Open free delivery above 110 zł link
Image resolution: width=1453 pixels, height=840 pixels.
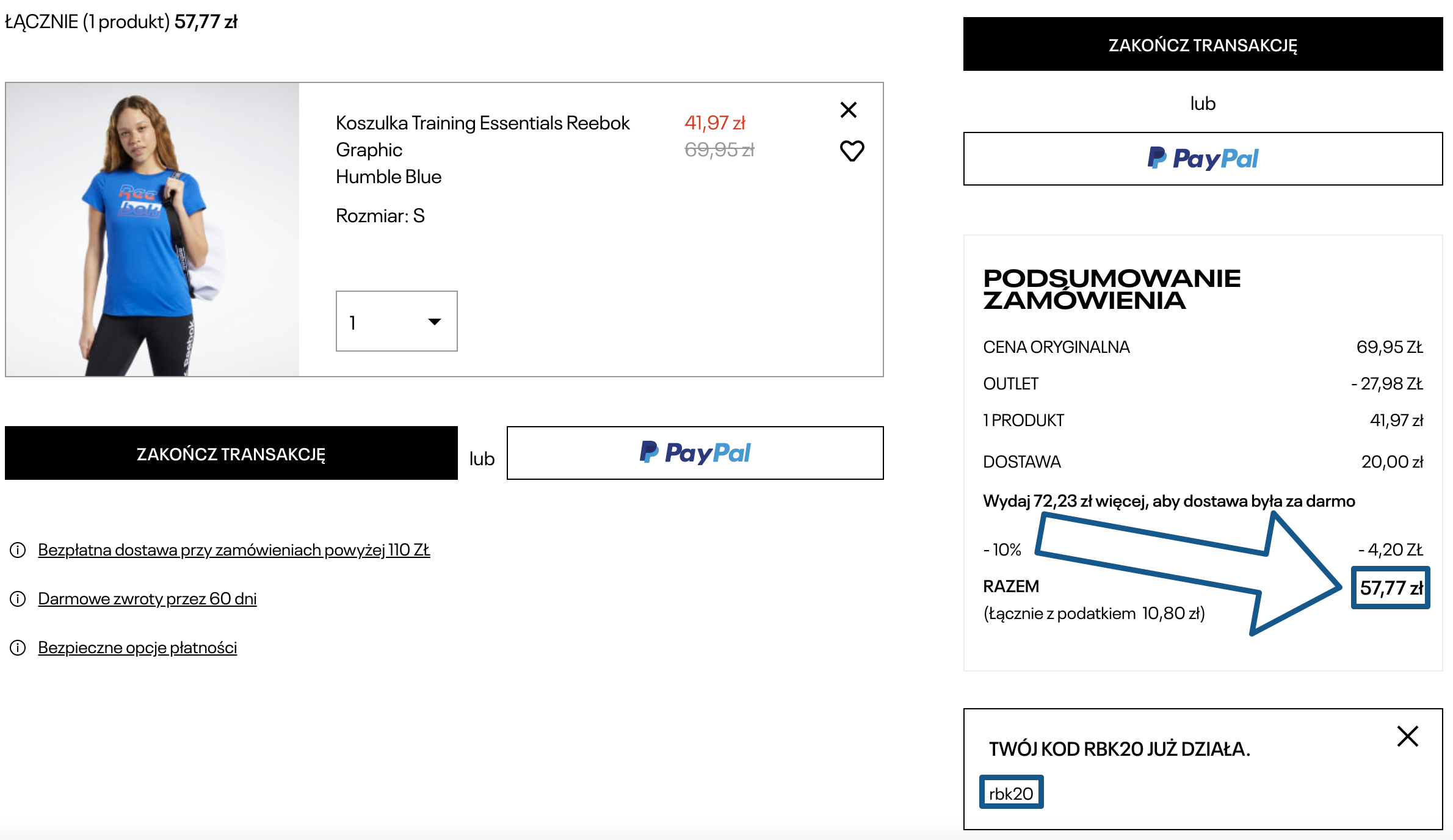(234, 550)
